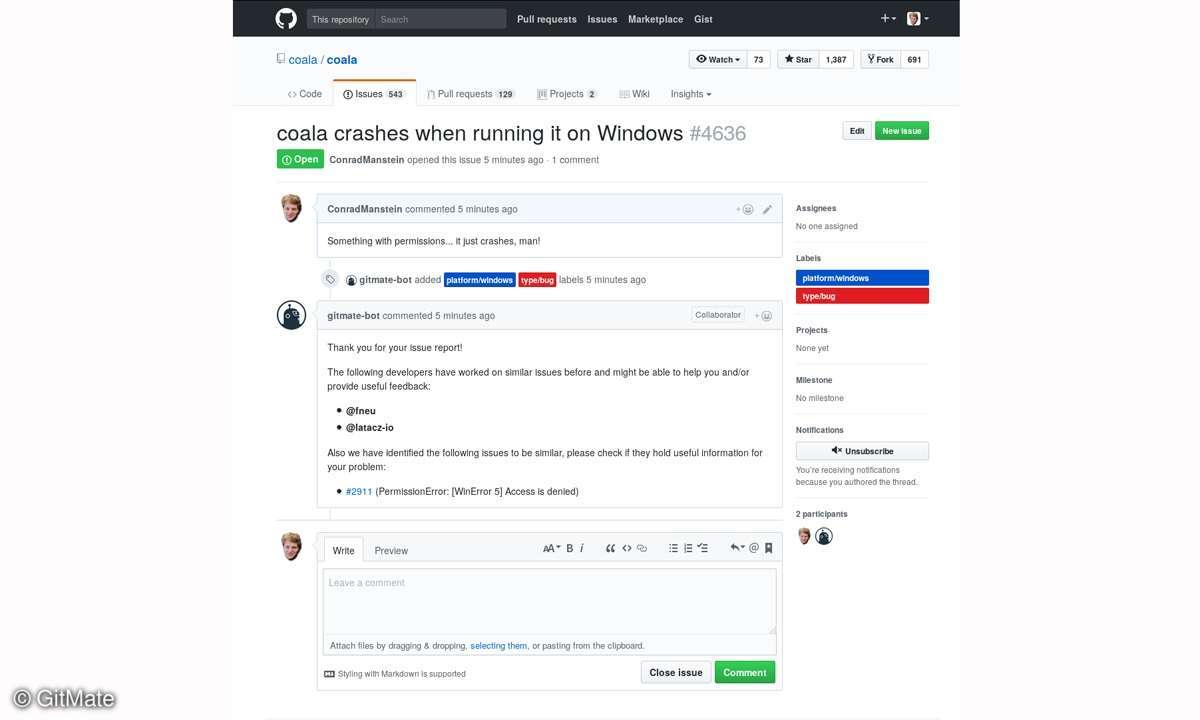Open the user avatar menu in header

tap(917, 19)
